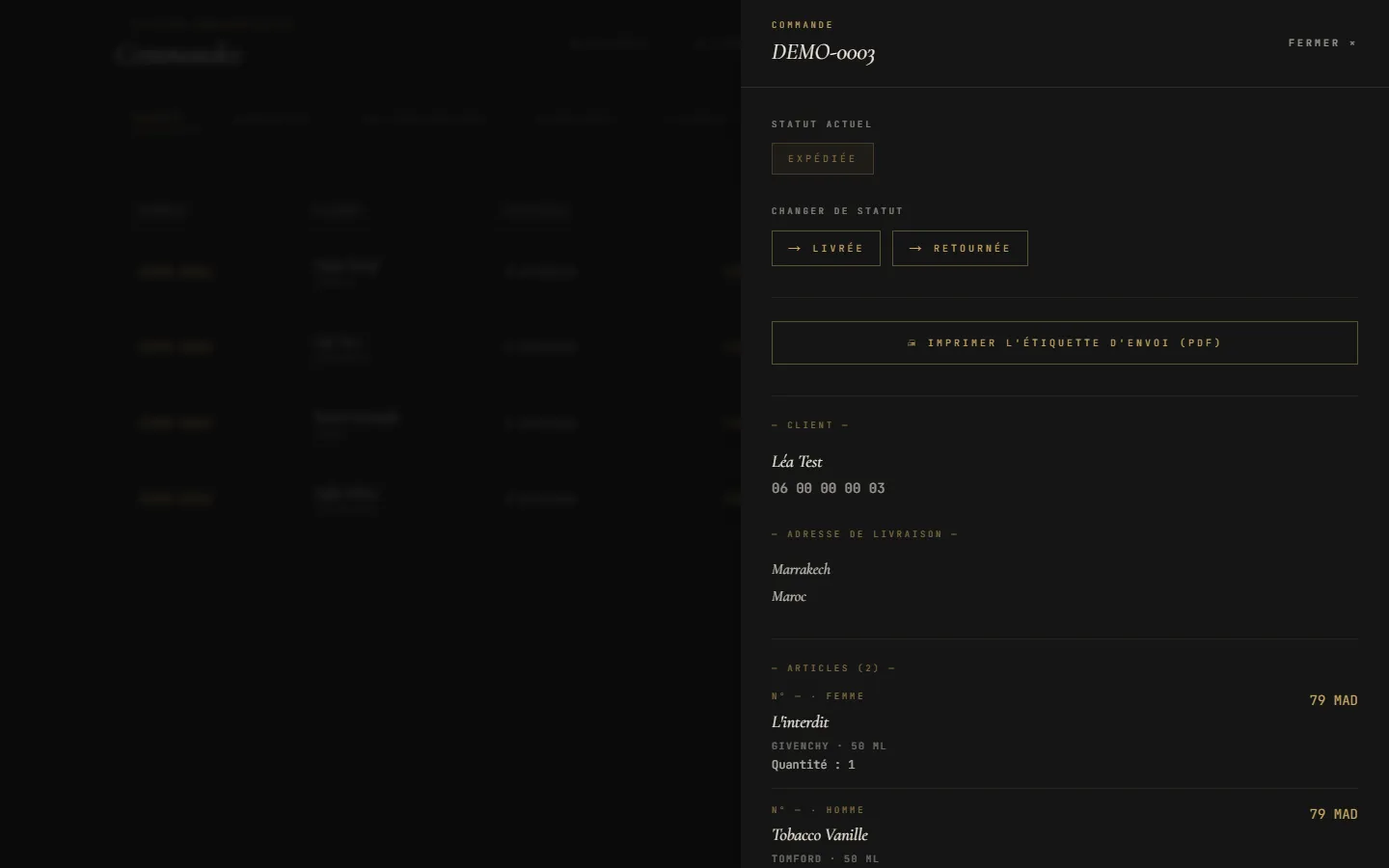
Task: Click the 79 MAD price for Tobacco Vanille
Action: (x=1333, y=815)
